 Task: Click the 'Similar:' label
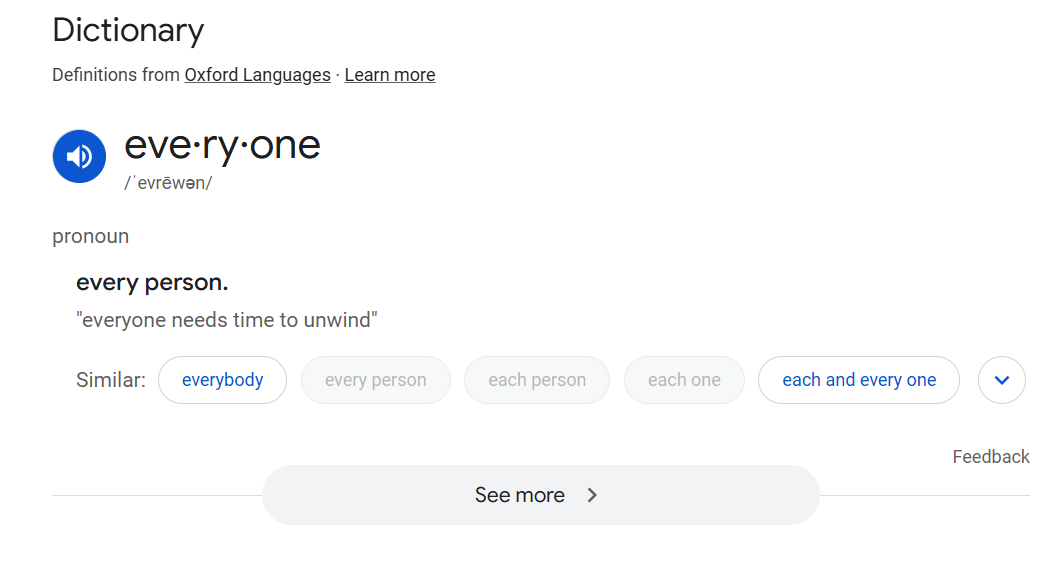tap(110, 380)
